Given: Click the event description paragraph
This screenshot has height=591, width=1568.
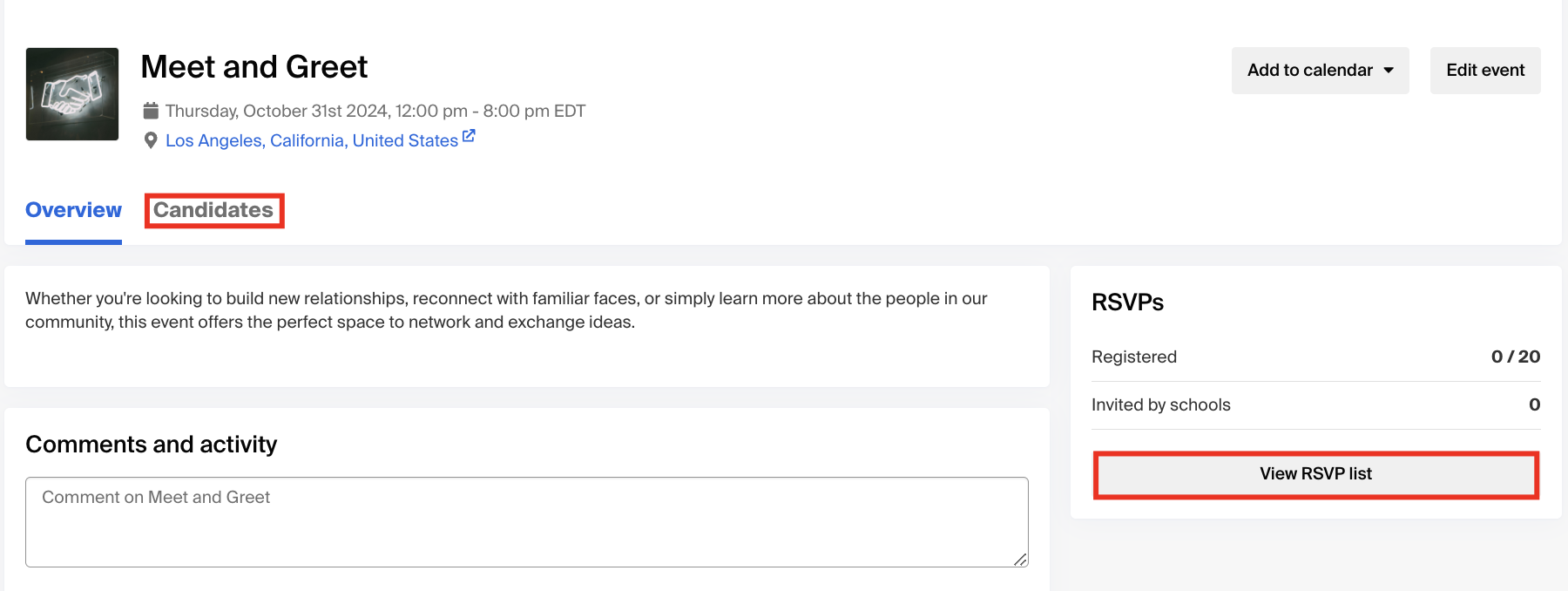Looking at the screenshot, I should pyautogui.click(x=505, y=309).
